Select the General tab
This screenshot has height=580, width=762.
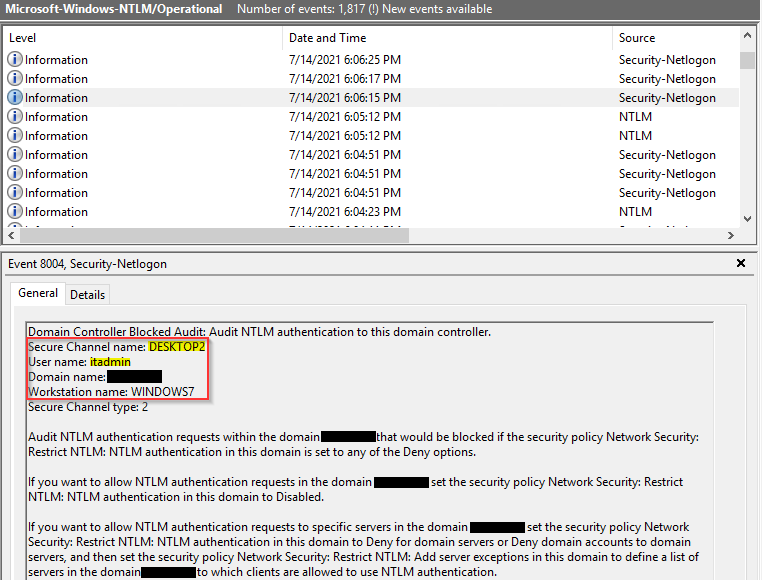(x=38, y=294)
